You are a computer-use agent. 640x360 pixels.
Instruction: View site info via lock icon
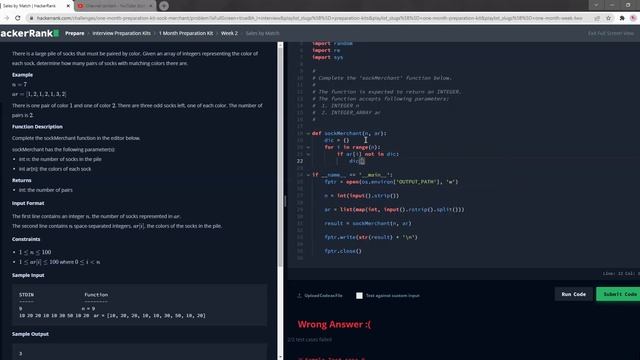click(31, 18)
